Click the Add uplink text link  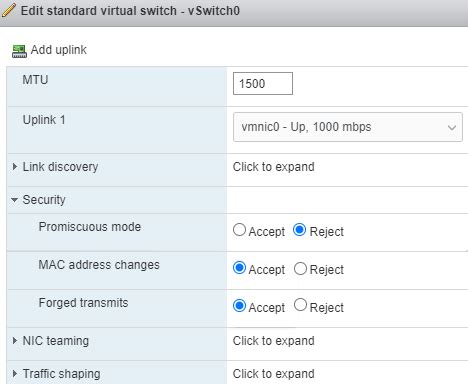59,50
